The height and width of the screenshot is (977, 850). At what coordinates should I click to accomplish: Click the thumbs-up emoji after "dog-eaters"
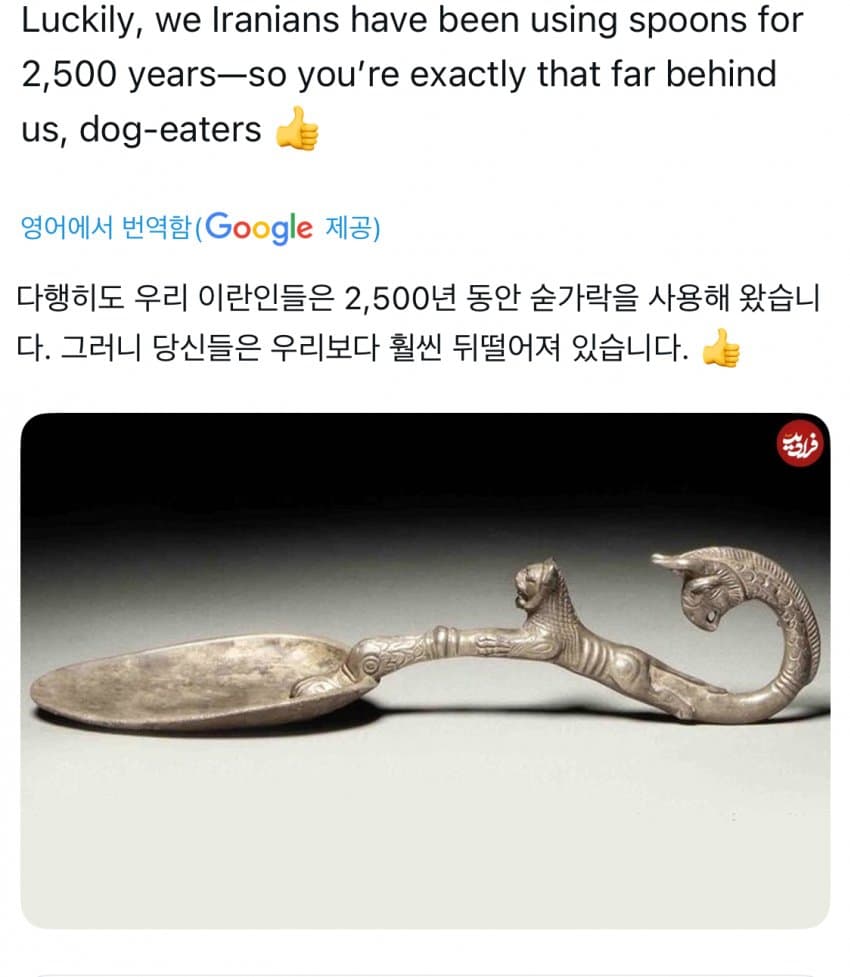click(297, 129)
